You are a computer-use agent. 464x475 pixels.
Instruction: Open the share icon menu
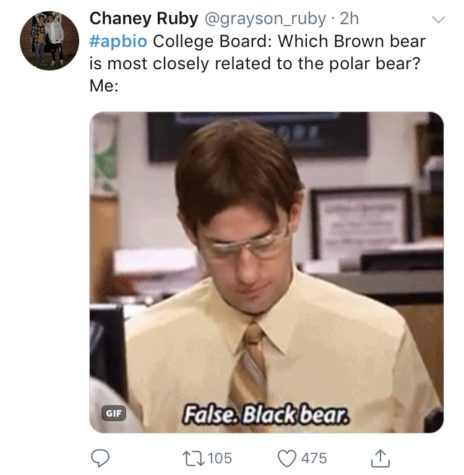[380, 458]
